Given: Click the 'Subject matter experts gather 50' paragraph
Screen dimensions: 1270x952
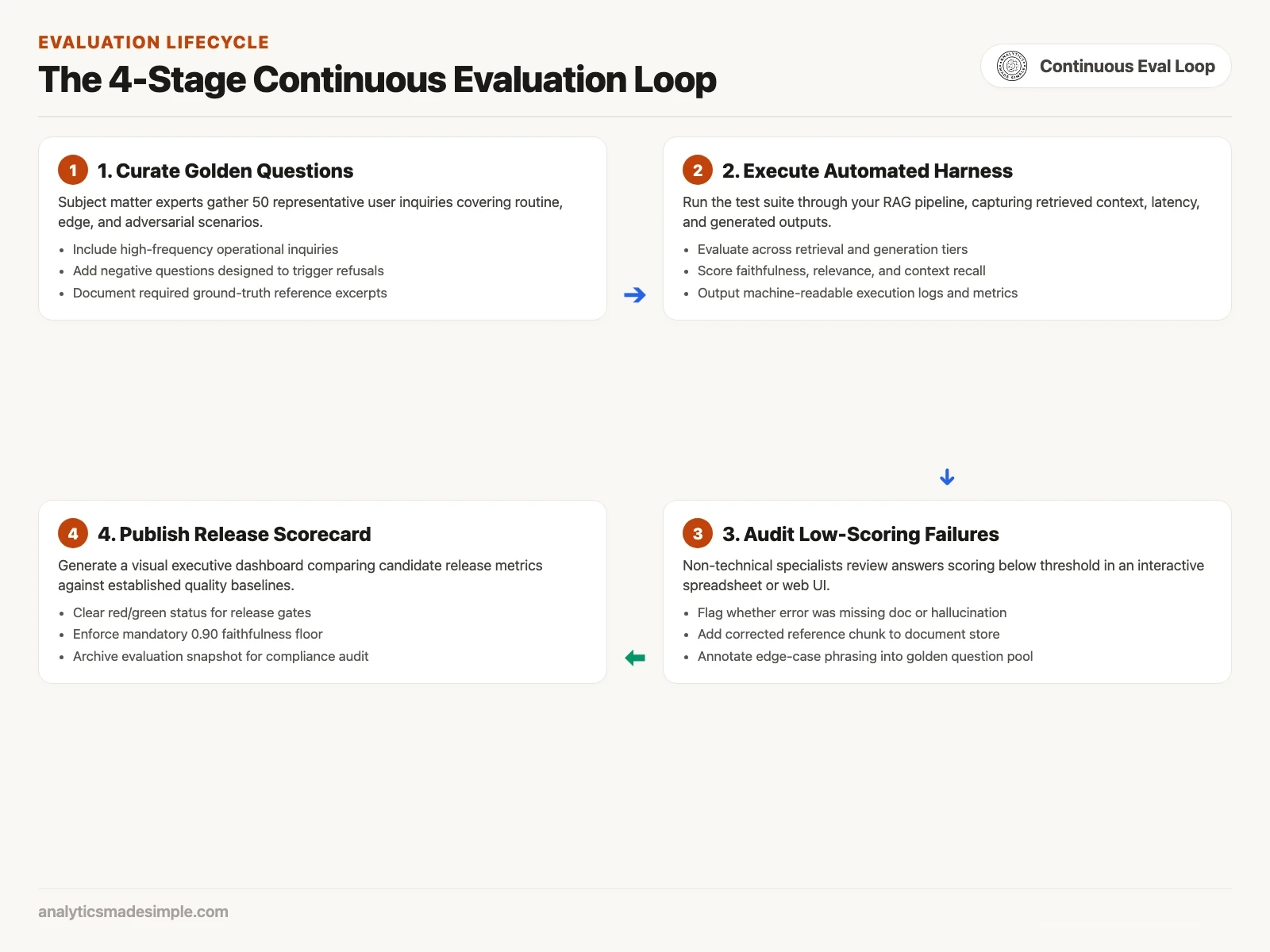Looking at the screenshot, I should [310, 212].
